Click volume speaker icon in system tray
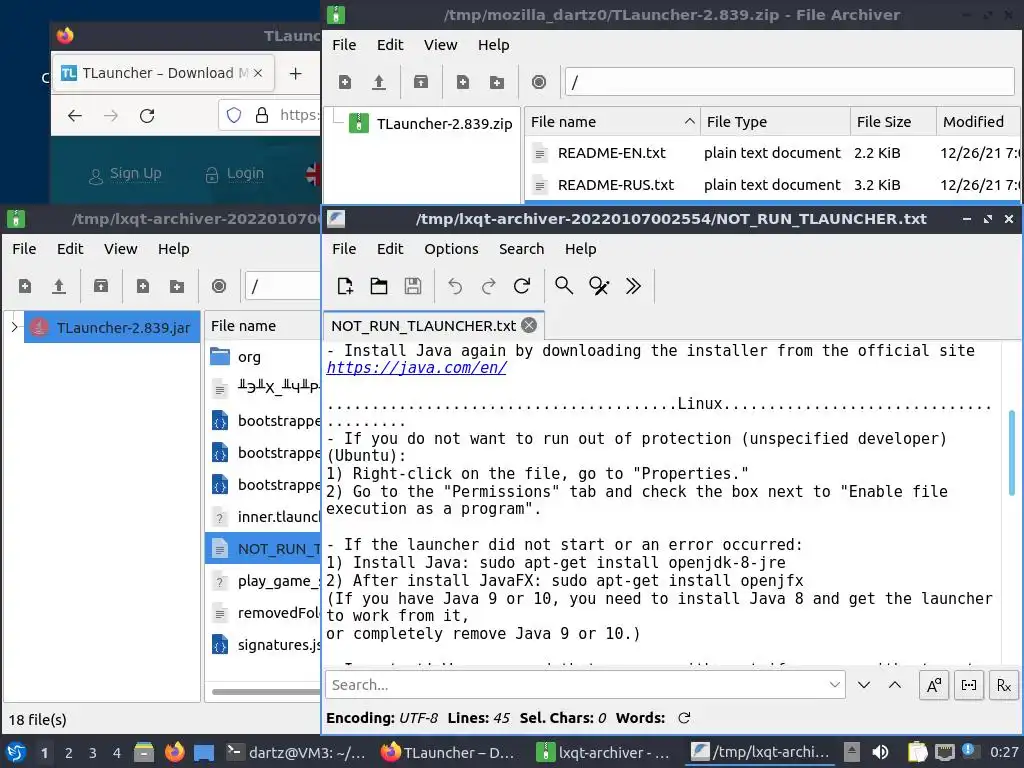Viewport: 1024px width, 768px height. [x=880, y=752]
